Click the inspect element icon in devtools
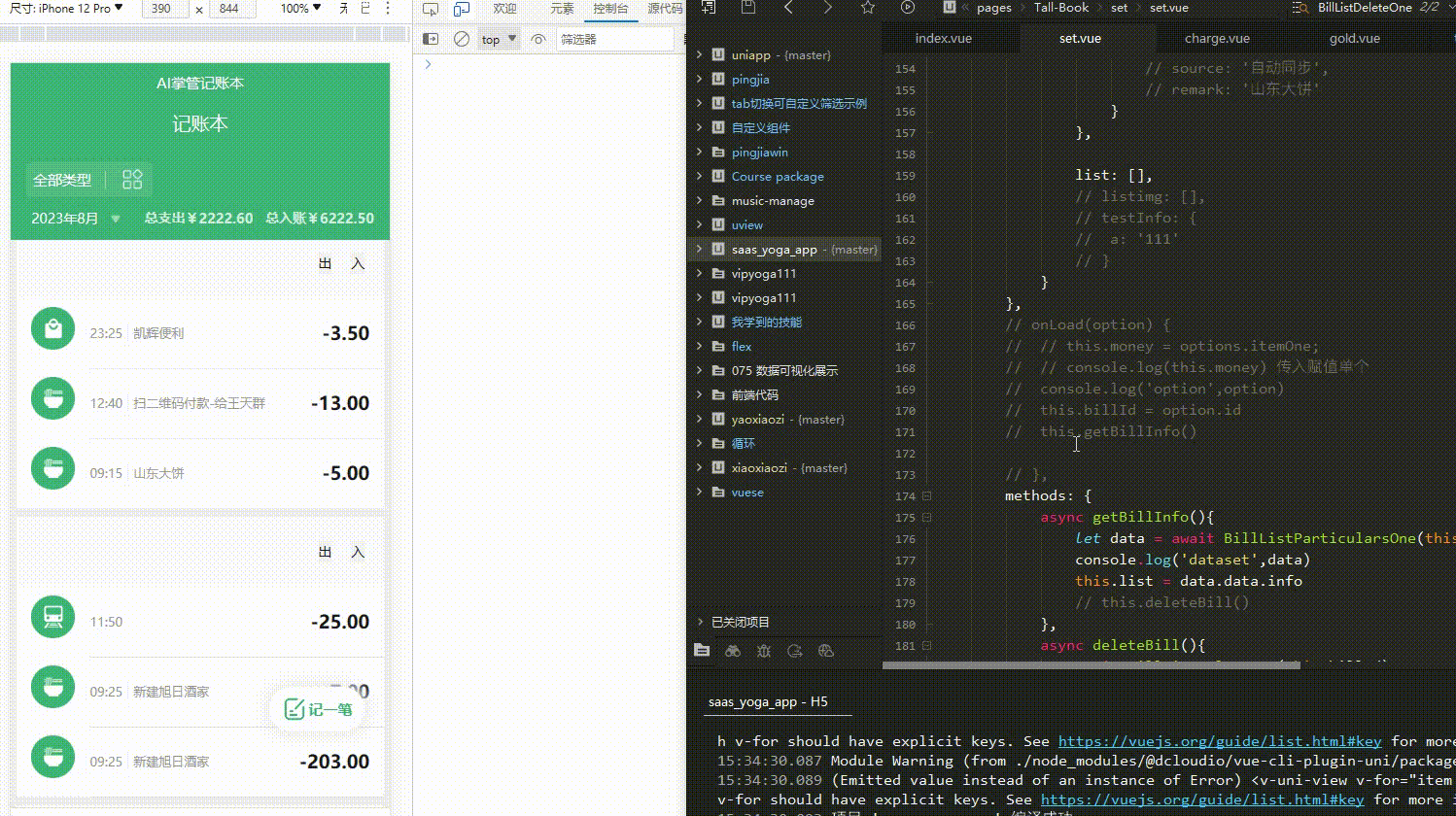The width and height of the screenshot is (1456, 816). [431, 9]
